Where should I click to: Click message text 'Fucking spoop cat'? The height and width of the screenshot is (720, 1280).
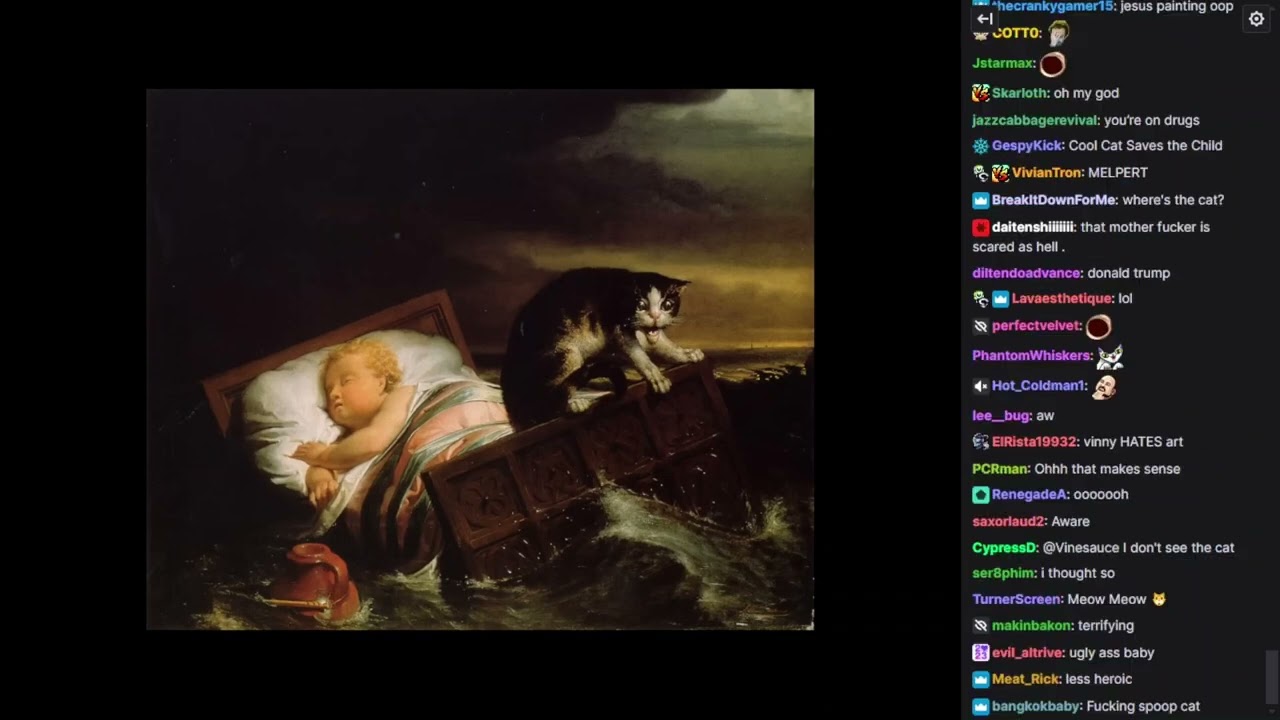click(x=1143, y=707)
